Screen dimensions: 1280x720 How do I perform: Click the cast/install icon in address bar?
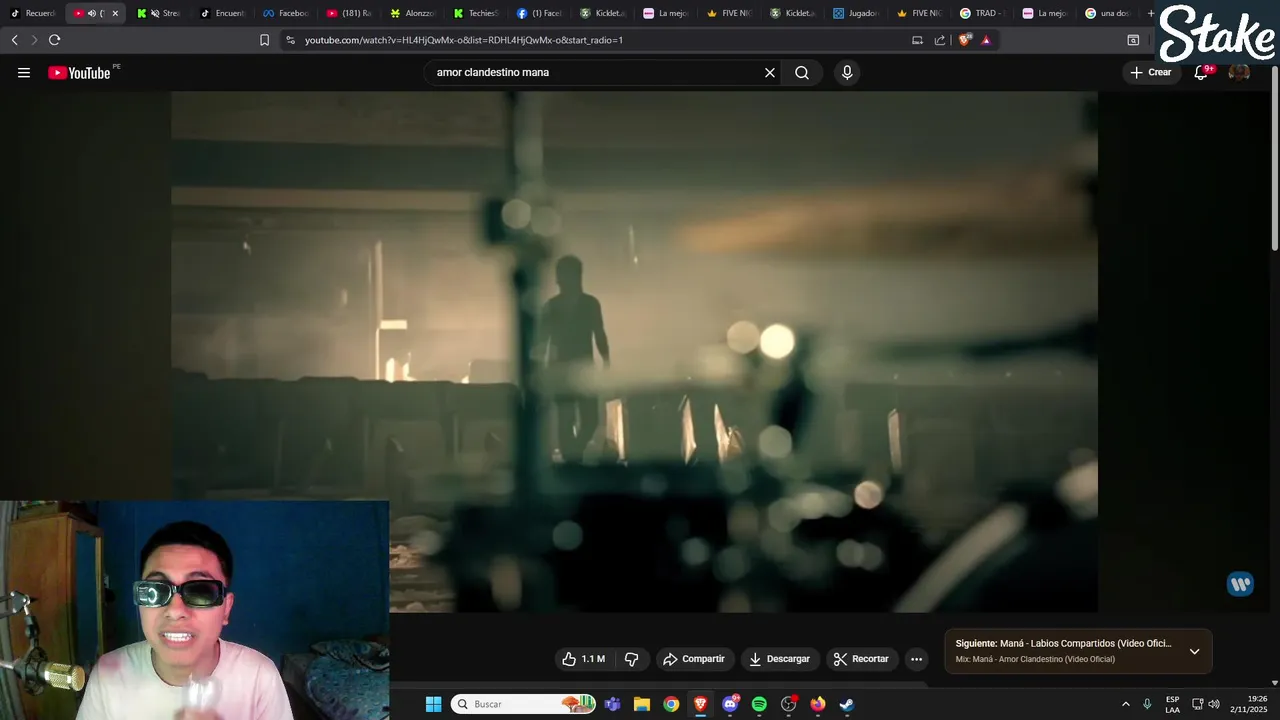(917, 40)
